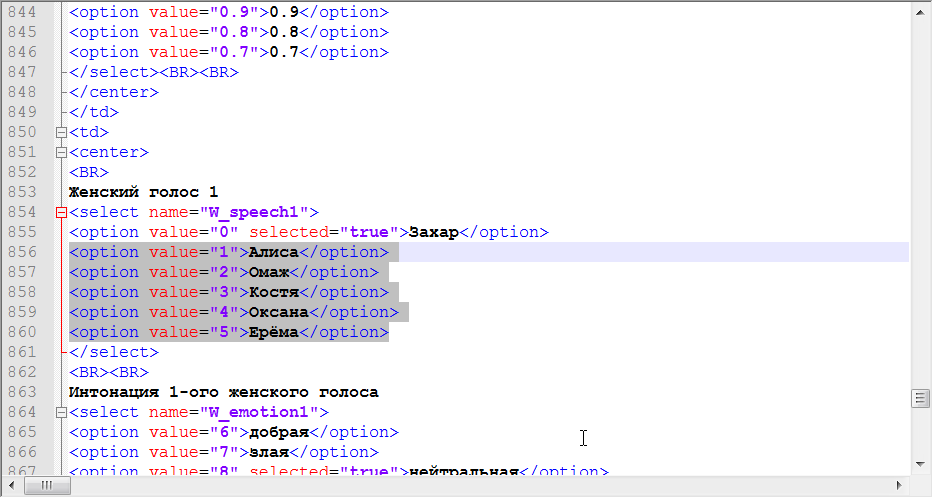Click the option value "0.9" on line 844
The height and width of the screenshot is (498, 933).
click(234, 12)
